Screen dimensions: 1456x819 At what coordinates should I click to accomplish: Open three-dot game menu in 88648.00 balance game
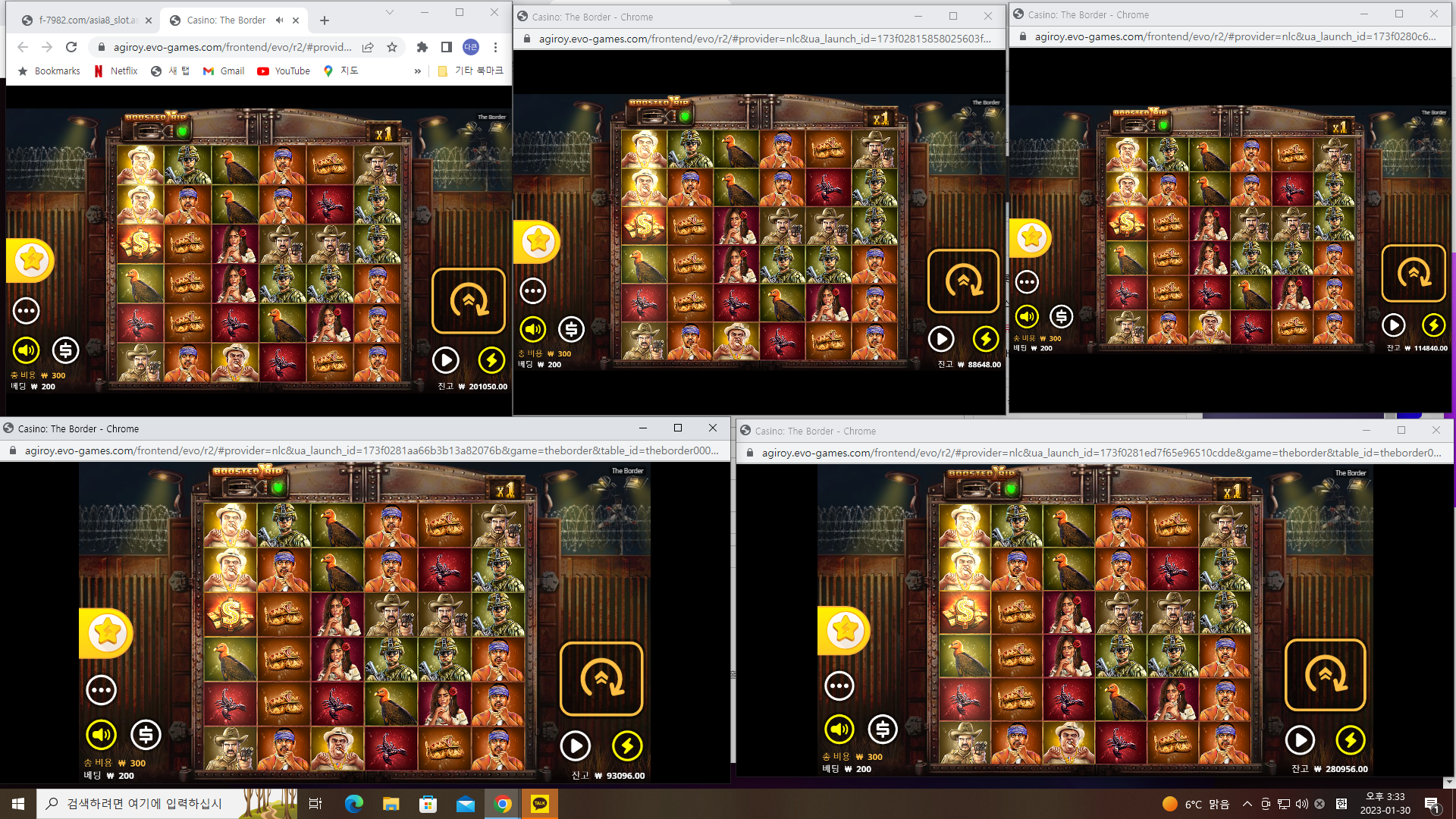coord(533,290)
